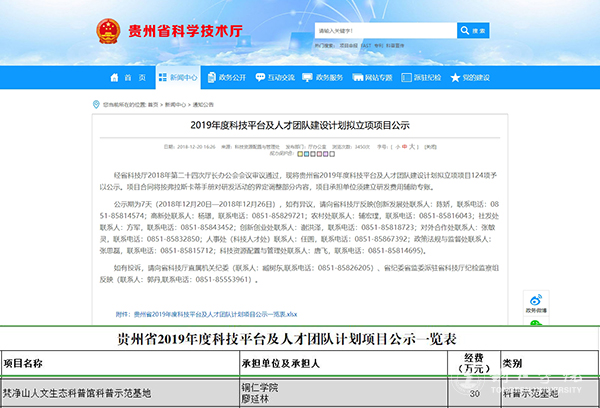The image size is (600, 408).
Task: Open the Weibo icon on right sidebar
Action: tap(536, 298)
